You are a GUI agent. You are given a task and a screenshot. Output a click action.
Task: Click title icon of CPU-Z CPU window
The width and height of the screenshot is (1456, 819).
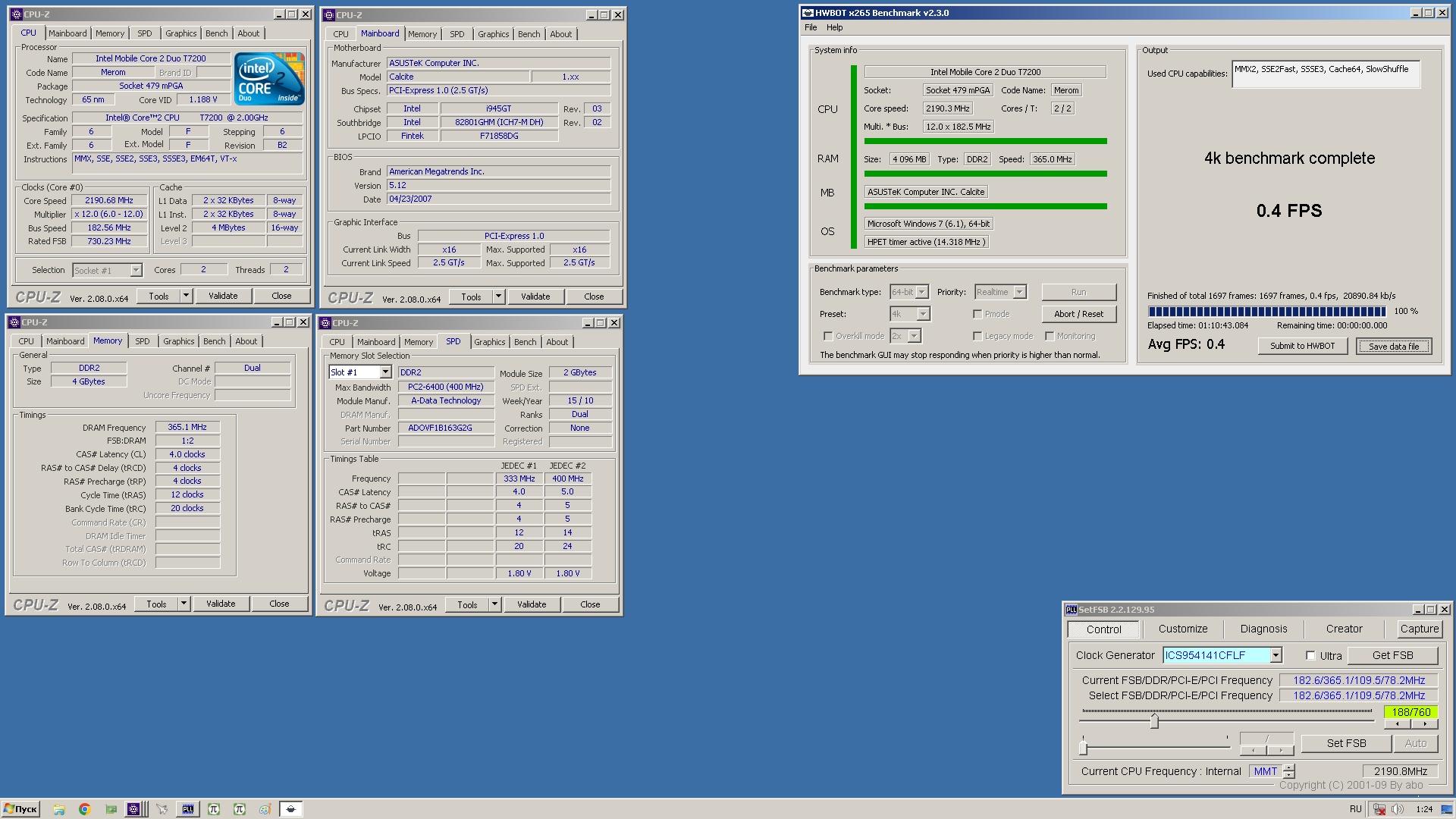point(17,14)
